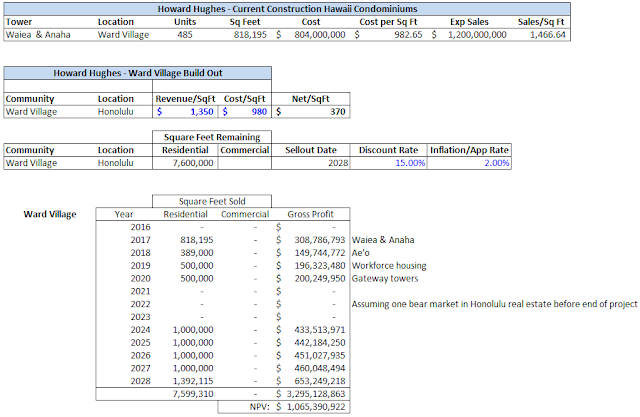Select the 'Square Feet Remaining' header cell
Image resolution: width=640 pixels, height=417 pixels.
(212, 137)
